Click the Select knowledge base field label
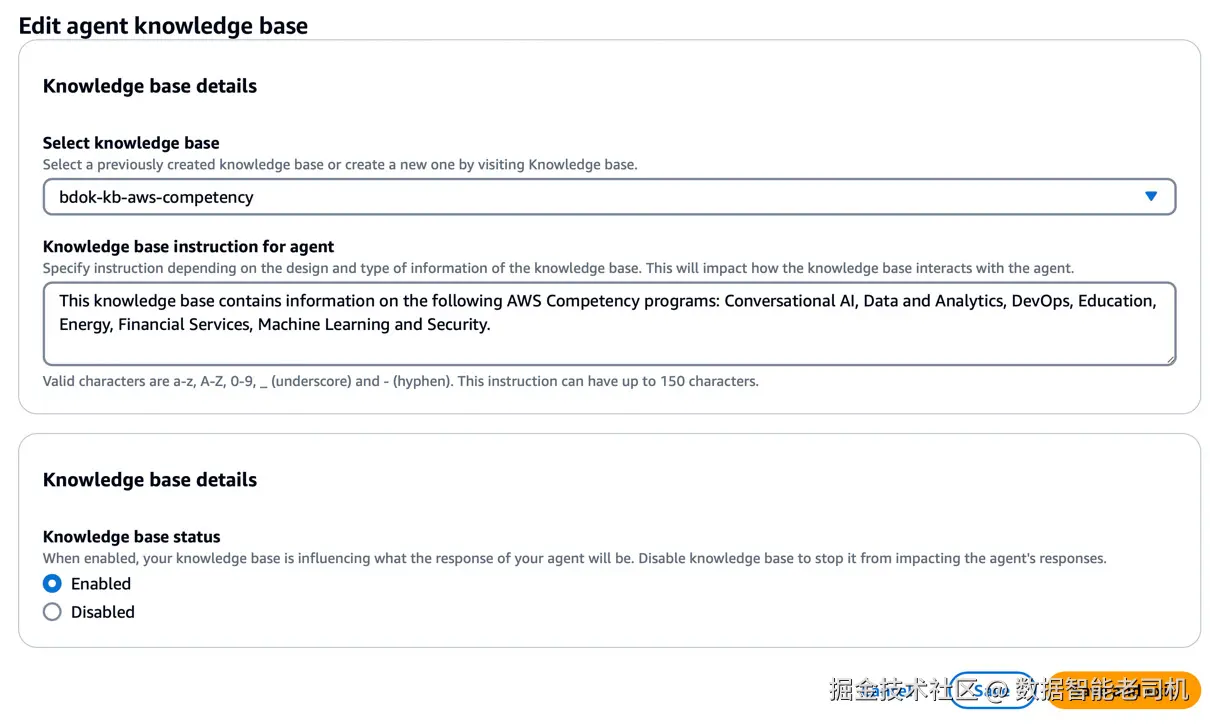 (131, 143)
